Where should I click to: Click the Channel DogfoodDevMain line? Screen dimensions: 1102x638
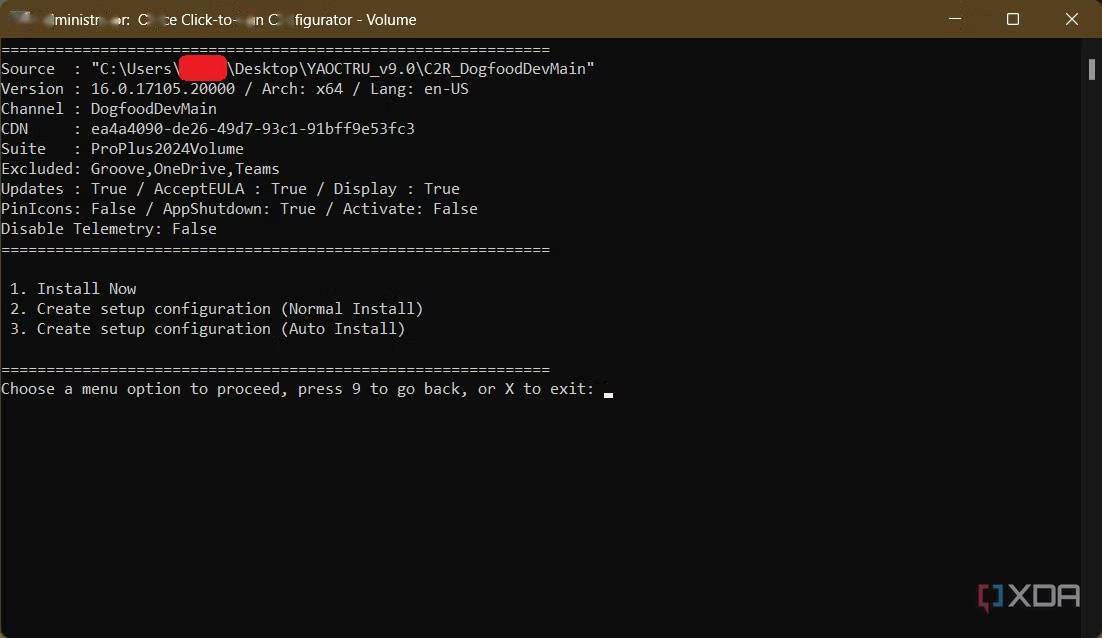(109, 109)
